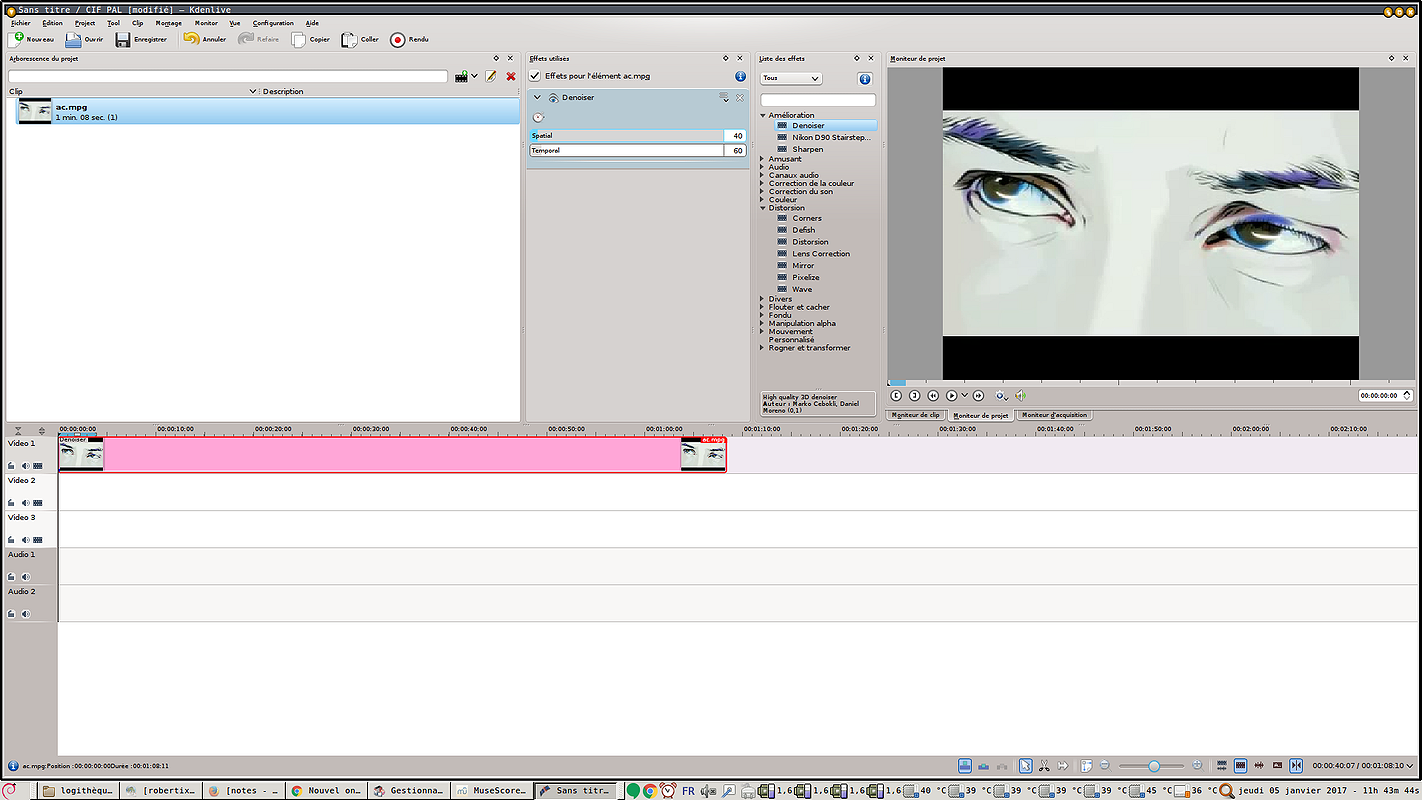Click the monitor volume speaker icon
Screen dimensions: 1422x800
click(x=1020, y=396)
